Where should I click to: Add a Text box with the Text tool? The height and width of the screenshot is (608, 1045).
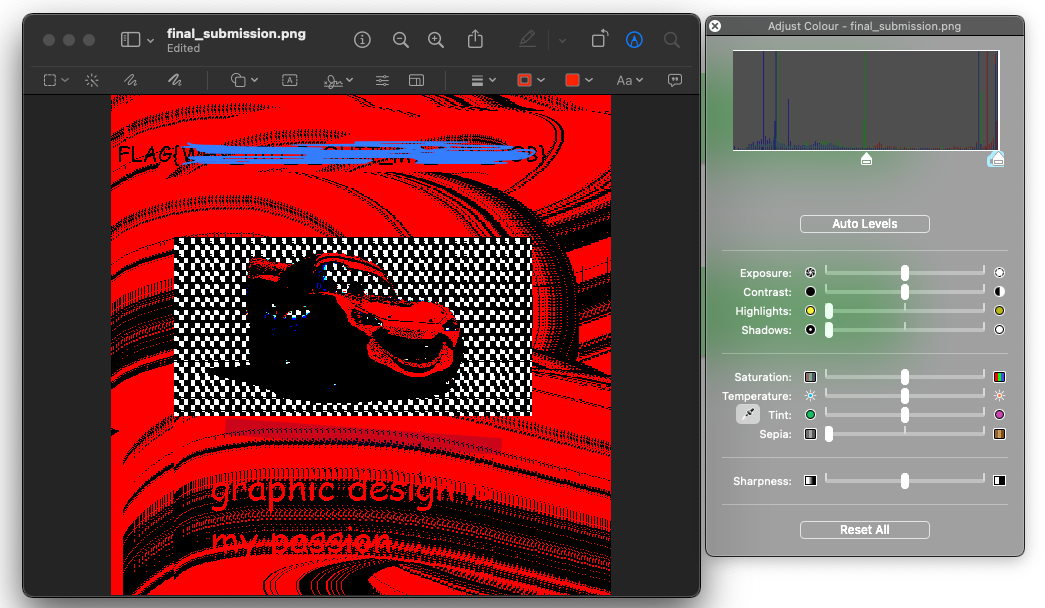(x=289, y=80)
